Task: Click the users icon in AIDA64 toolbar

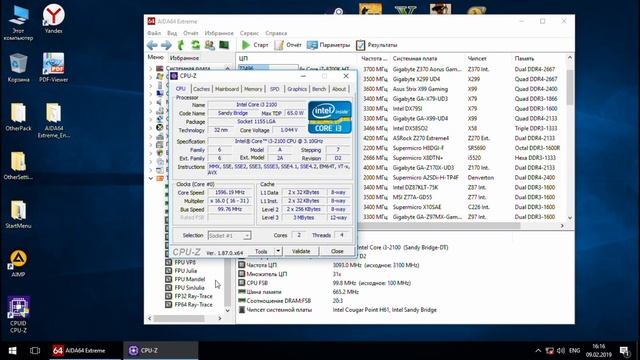Action: point(210,45)
